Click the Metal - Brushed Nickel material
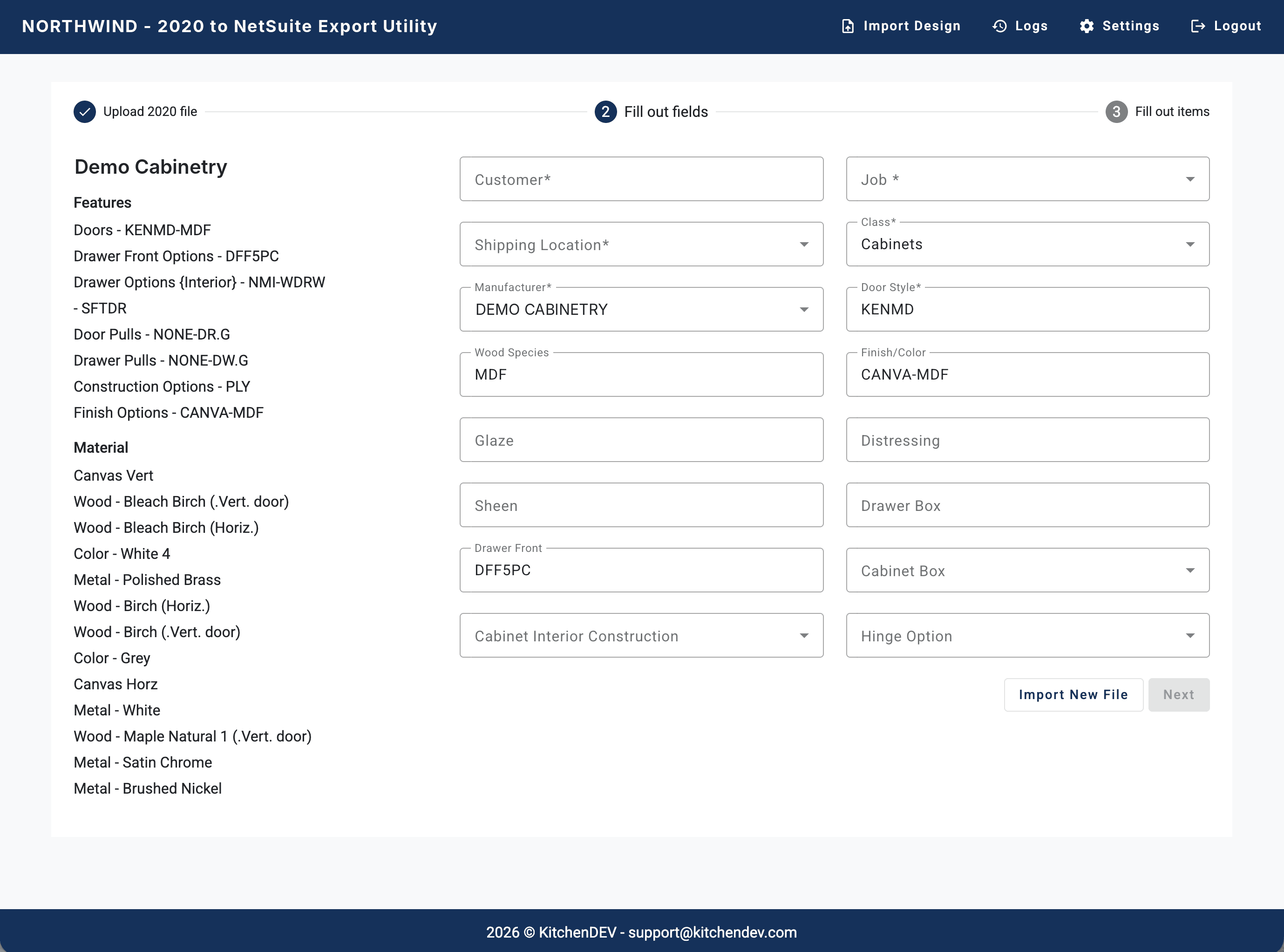Image resolution: width=1284 pixels, height=952 pixels. click(148, 789)
